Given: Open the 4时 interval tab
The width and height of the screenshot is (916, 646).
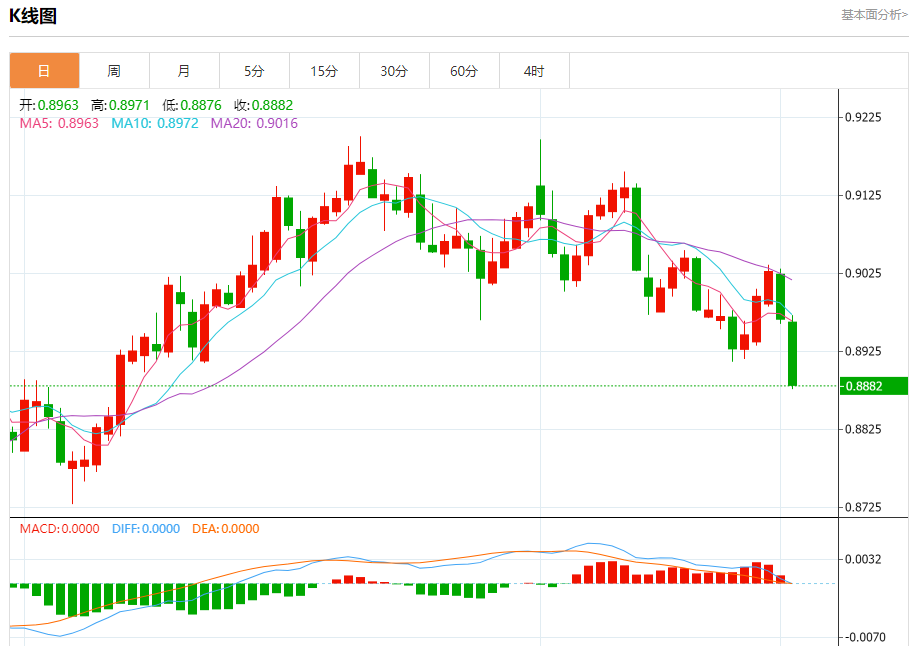Looking at the screenshot, I should (535, 71).
